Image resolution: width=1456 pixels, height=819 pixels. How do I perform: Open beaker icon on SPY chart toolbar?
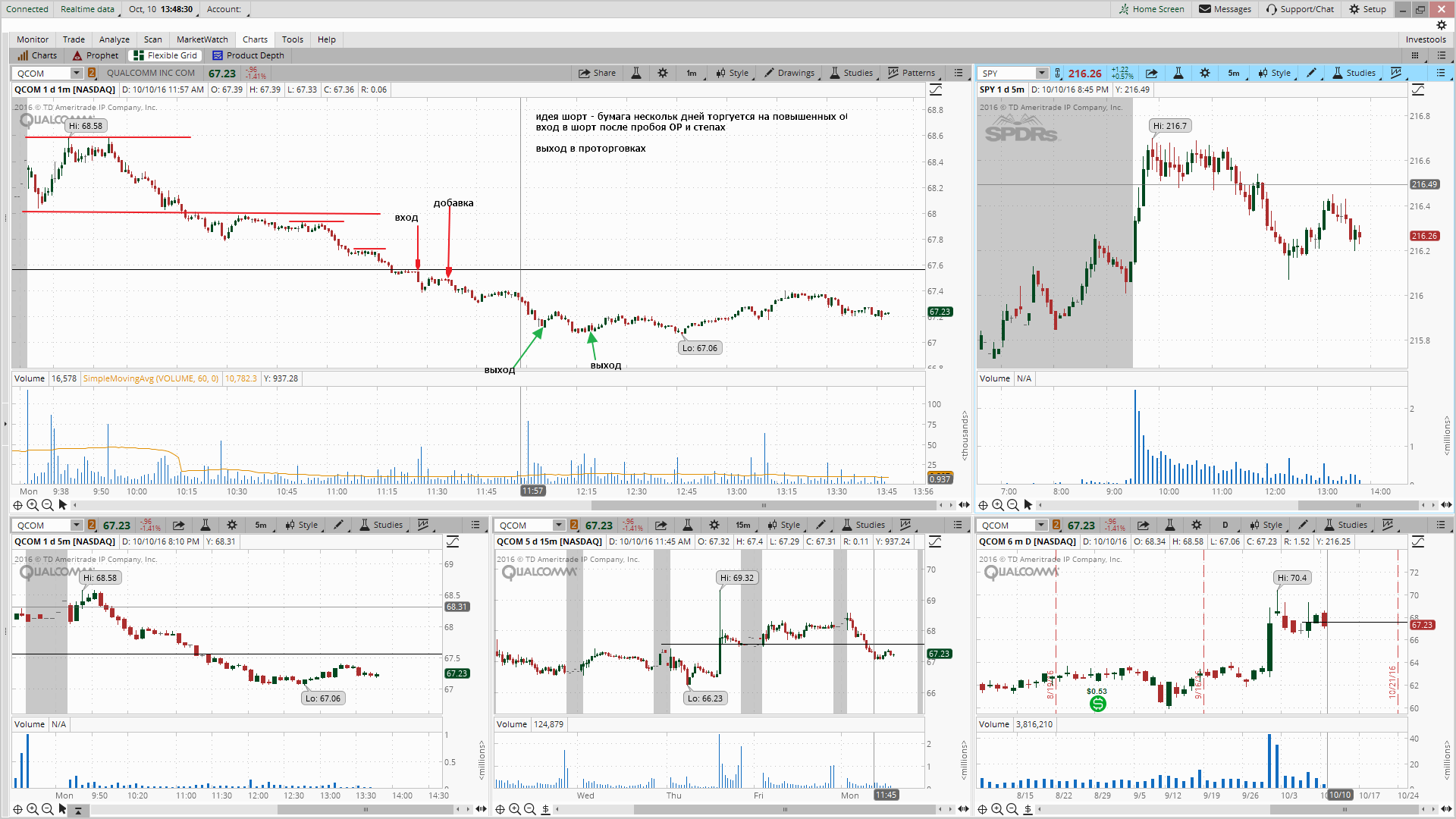pos(1178,73)
